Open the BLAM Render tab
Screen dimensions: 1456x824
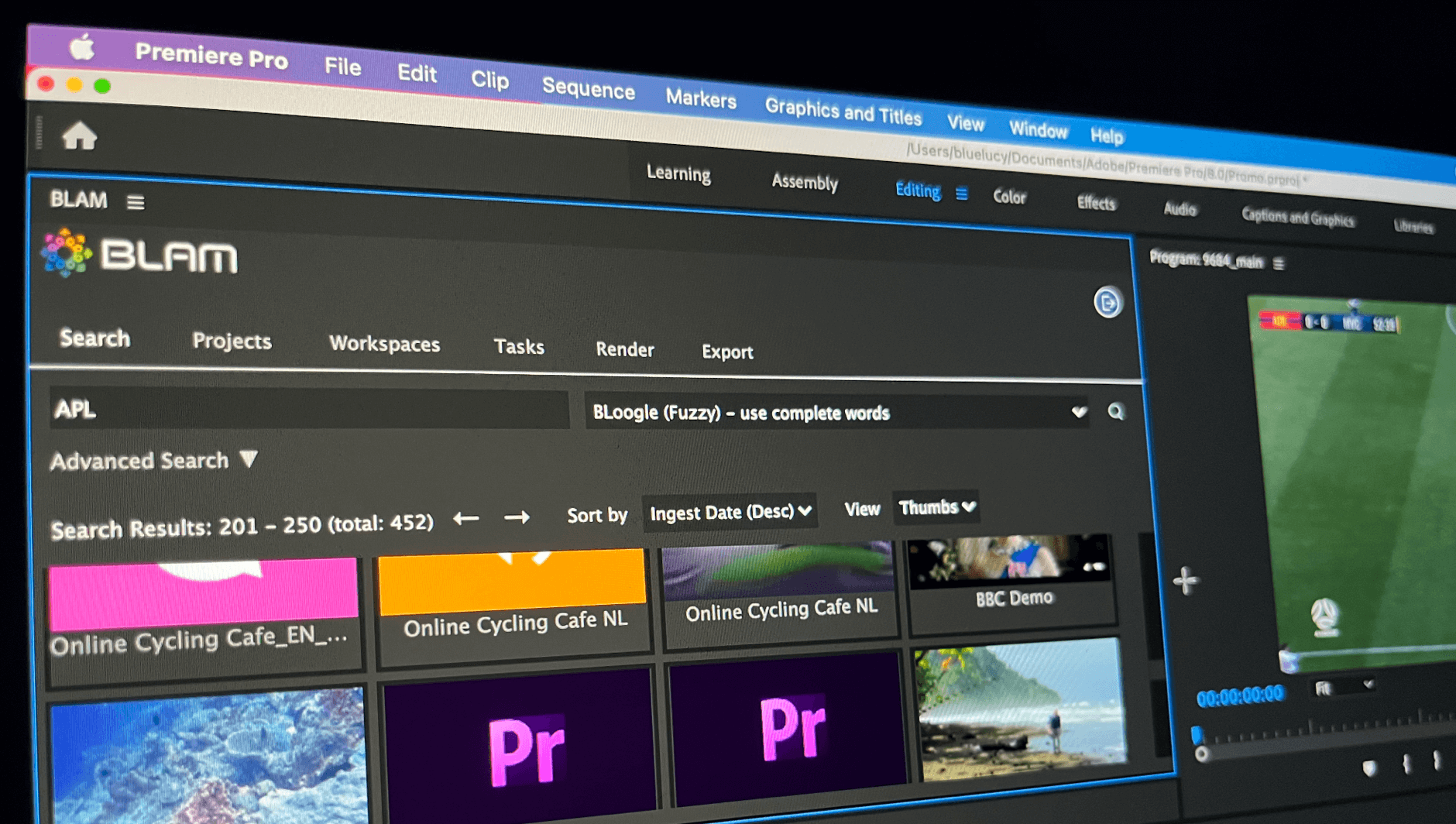pos(624,349)
